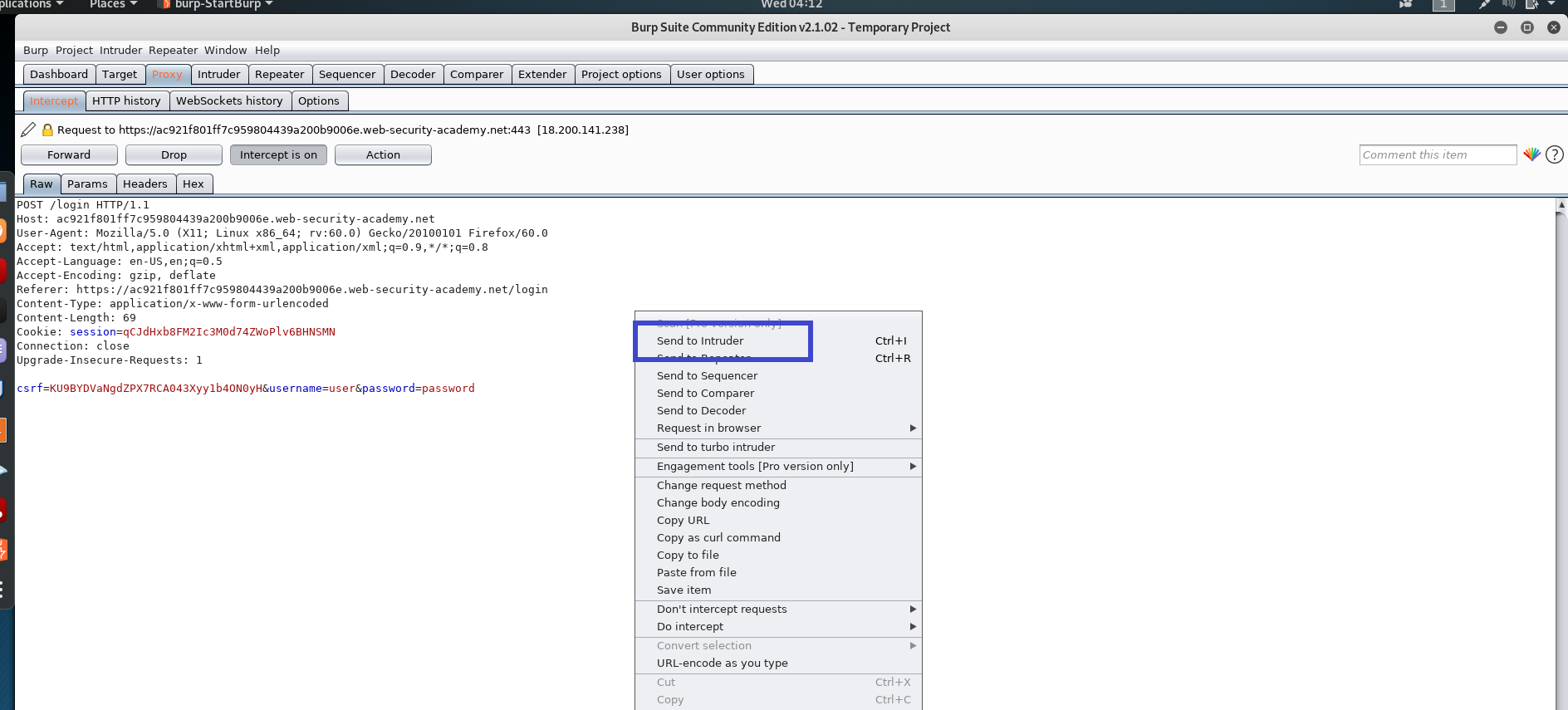Click the yellow padlock HTTPS icon
The image size is (1568, 710).
click(47, 130)
